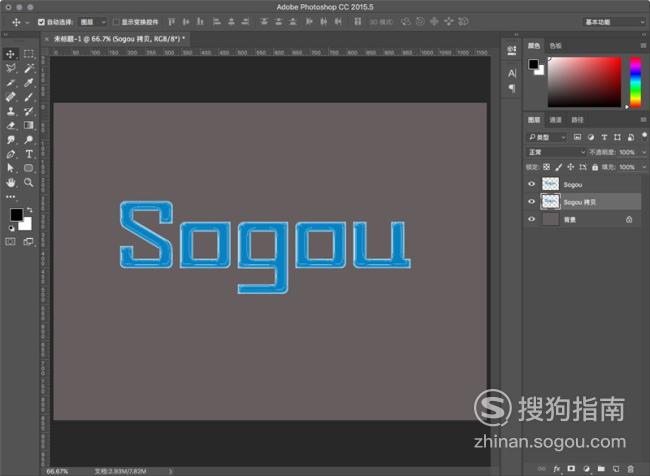Open the three-dots Edit Toolbar button

point(10,197)
